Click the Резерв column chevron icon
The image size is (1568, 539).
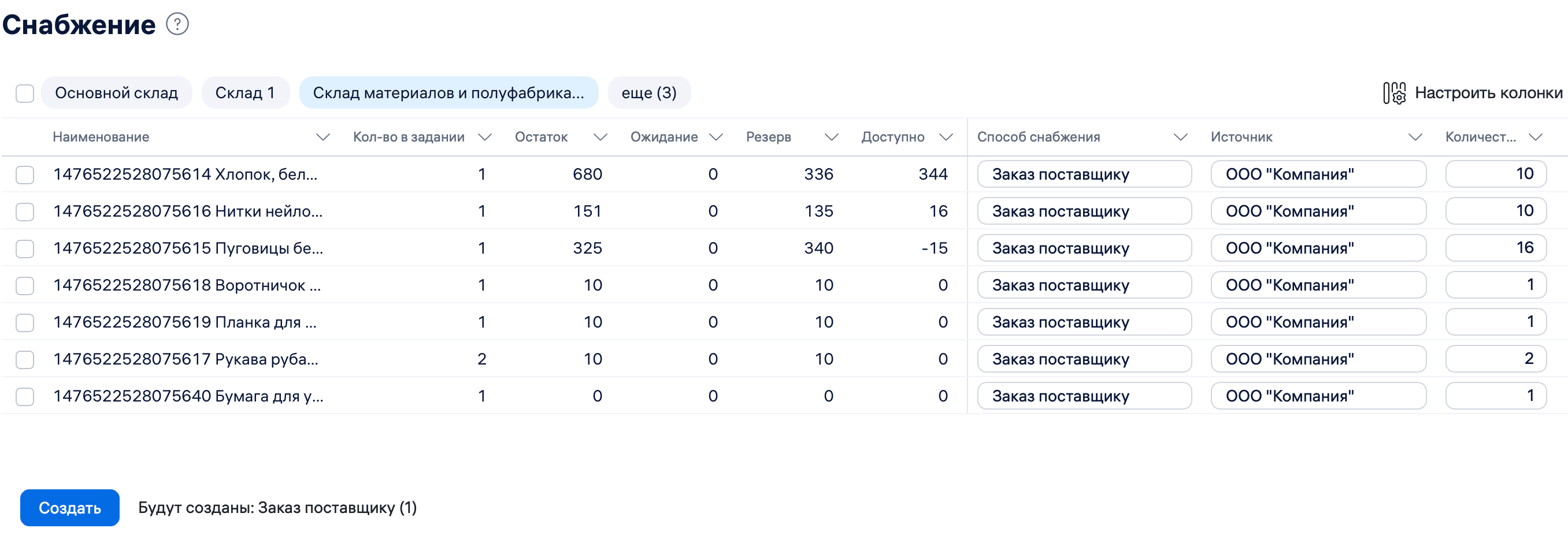[831, 137]
